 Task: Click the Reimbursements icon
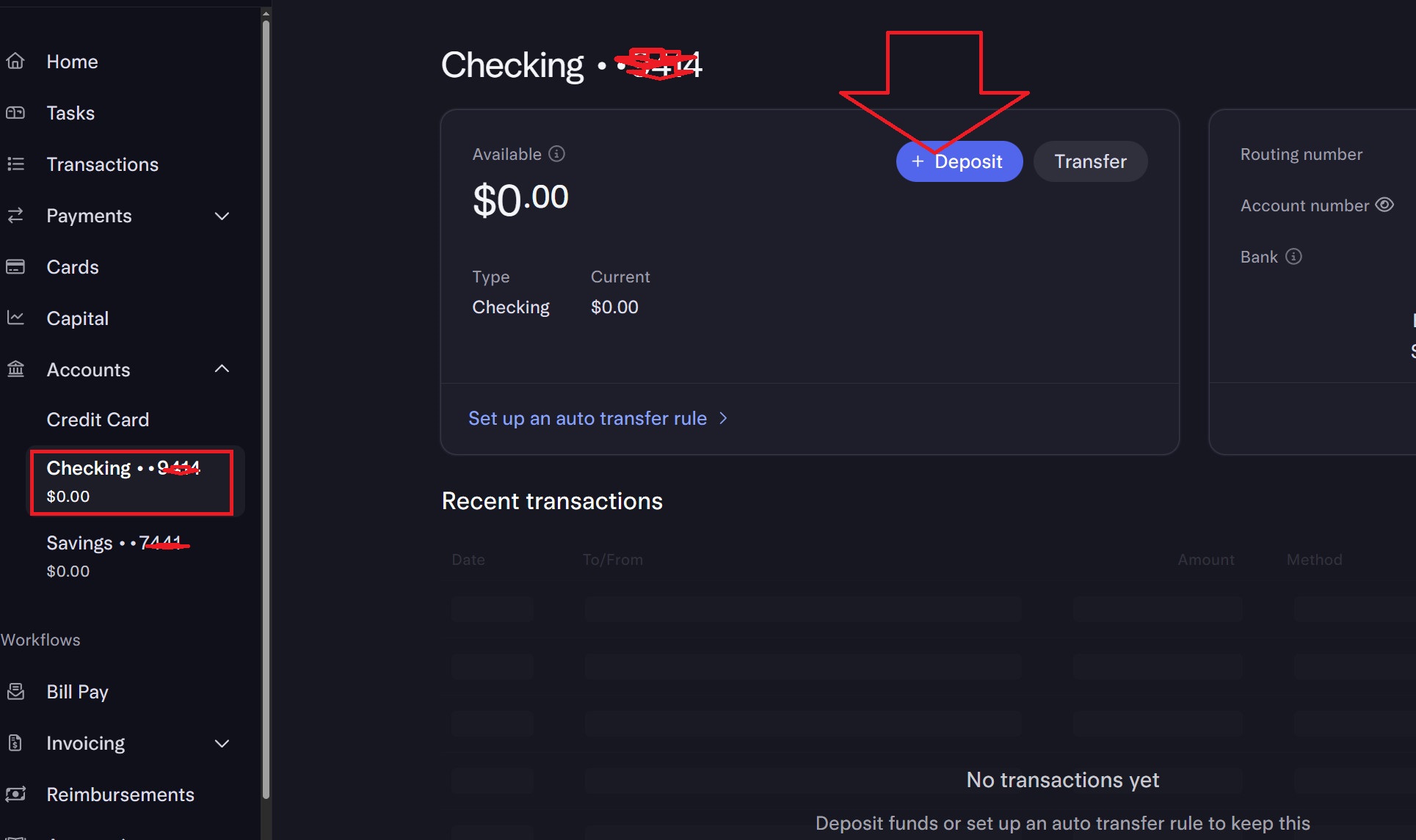point(15,795)
